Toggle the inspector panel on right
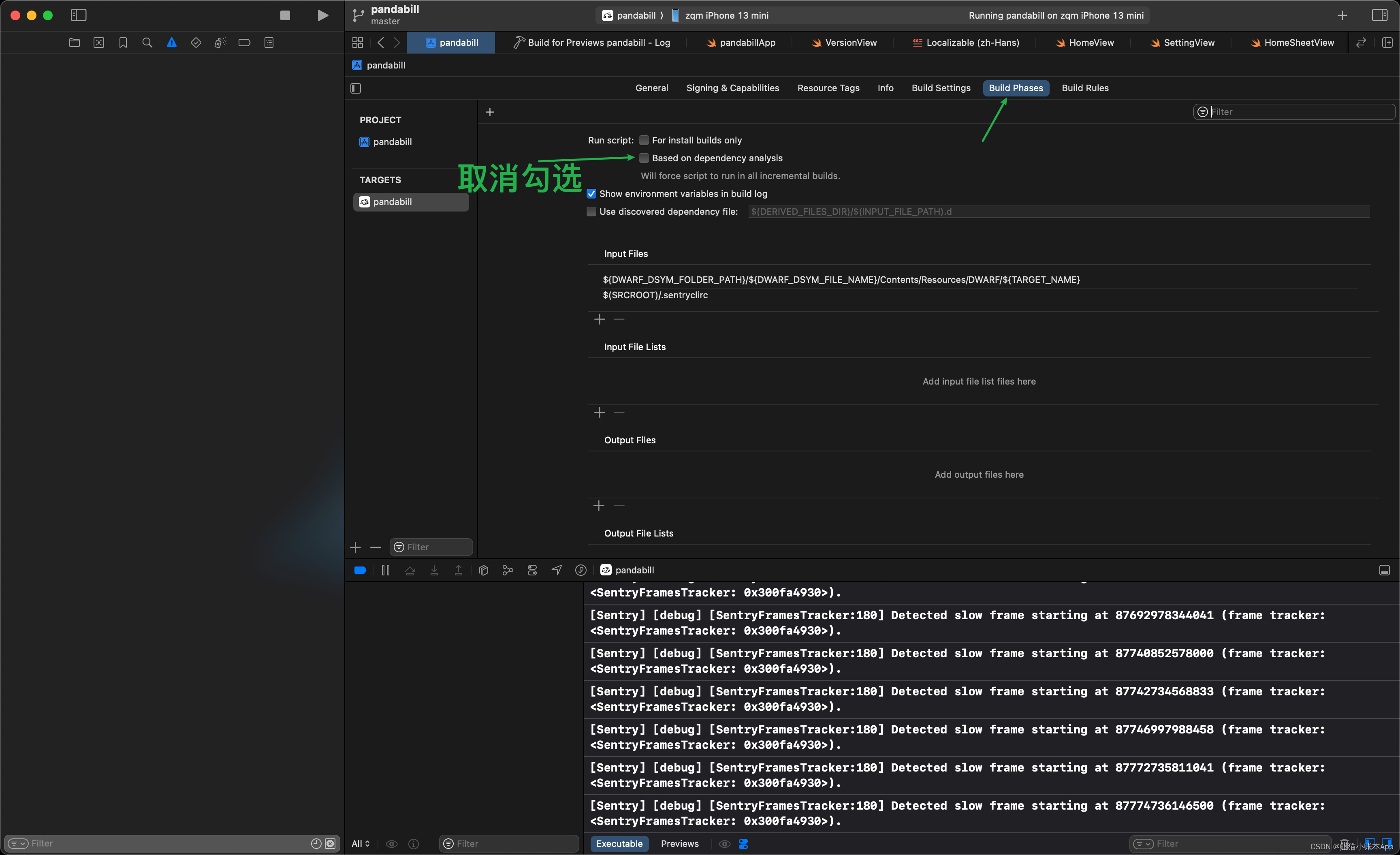The height and width of the screenshot is (855, 1400). 1380,15
